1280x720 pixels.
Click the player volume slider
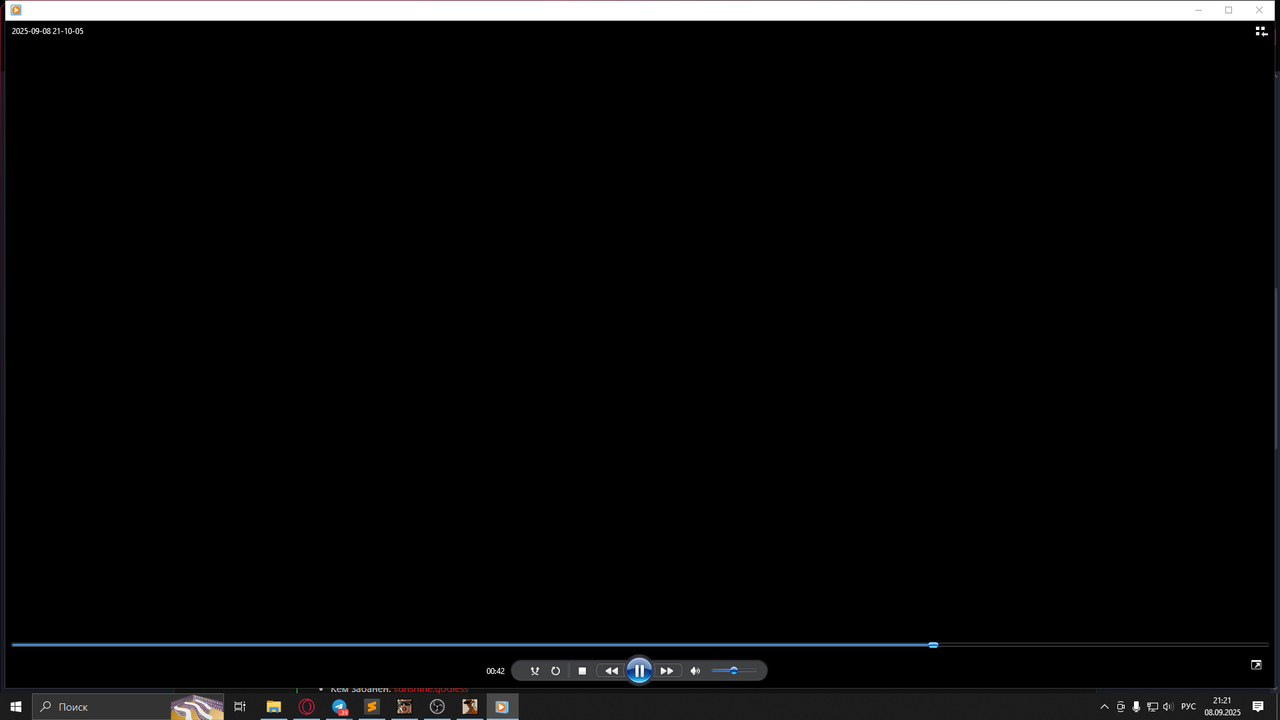[x=733, y=671]
